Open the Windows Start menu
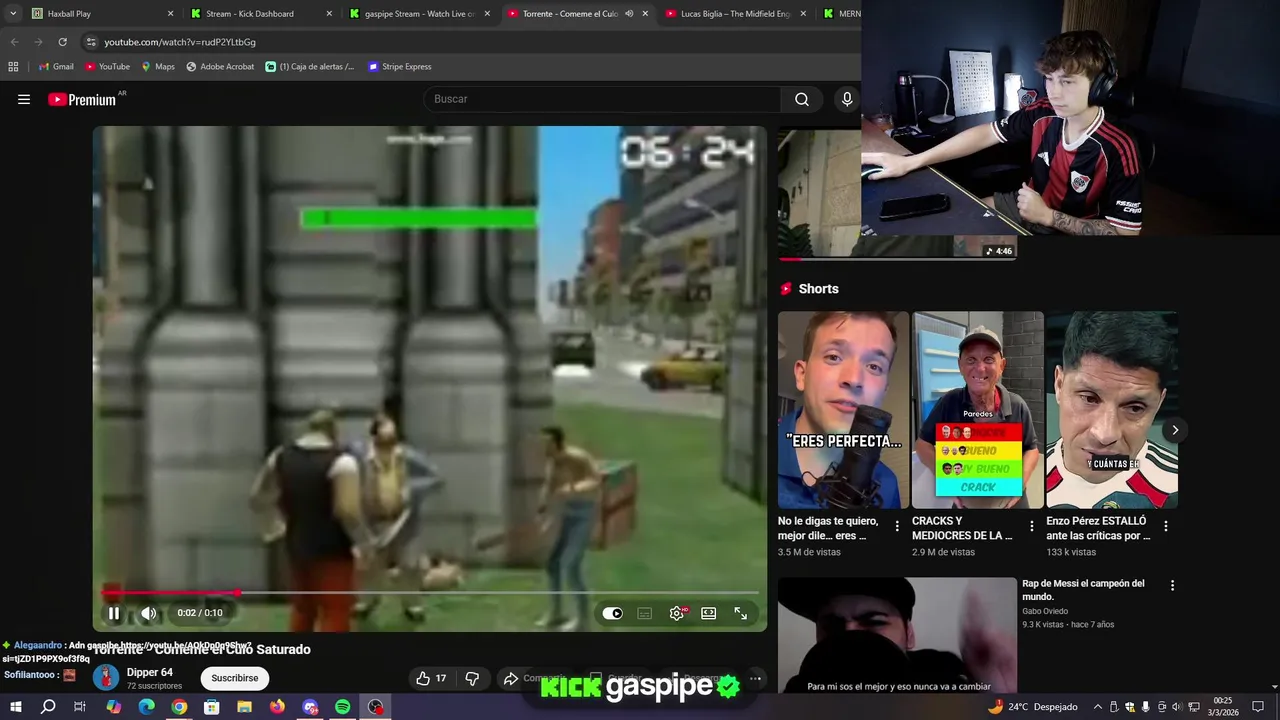1280x720 pixels. 15,707
